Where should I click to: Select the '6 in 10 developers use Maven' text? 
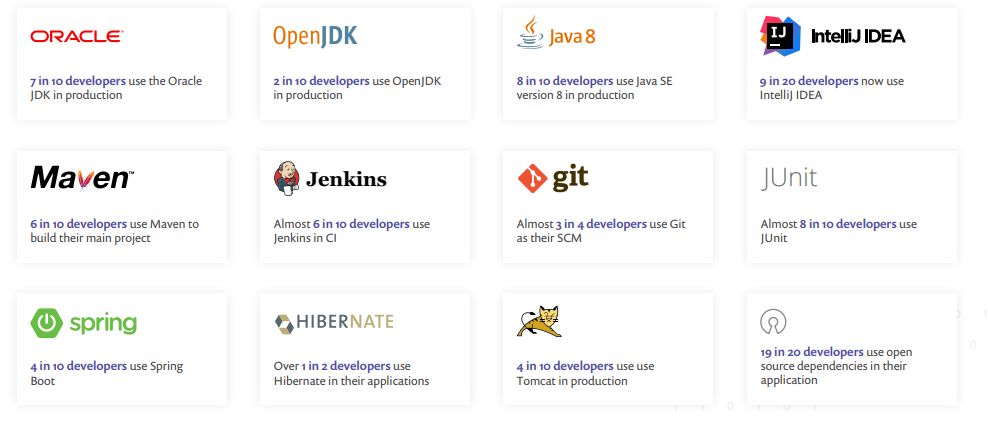108,224
